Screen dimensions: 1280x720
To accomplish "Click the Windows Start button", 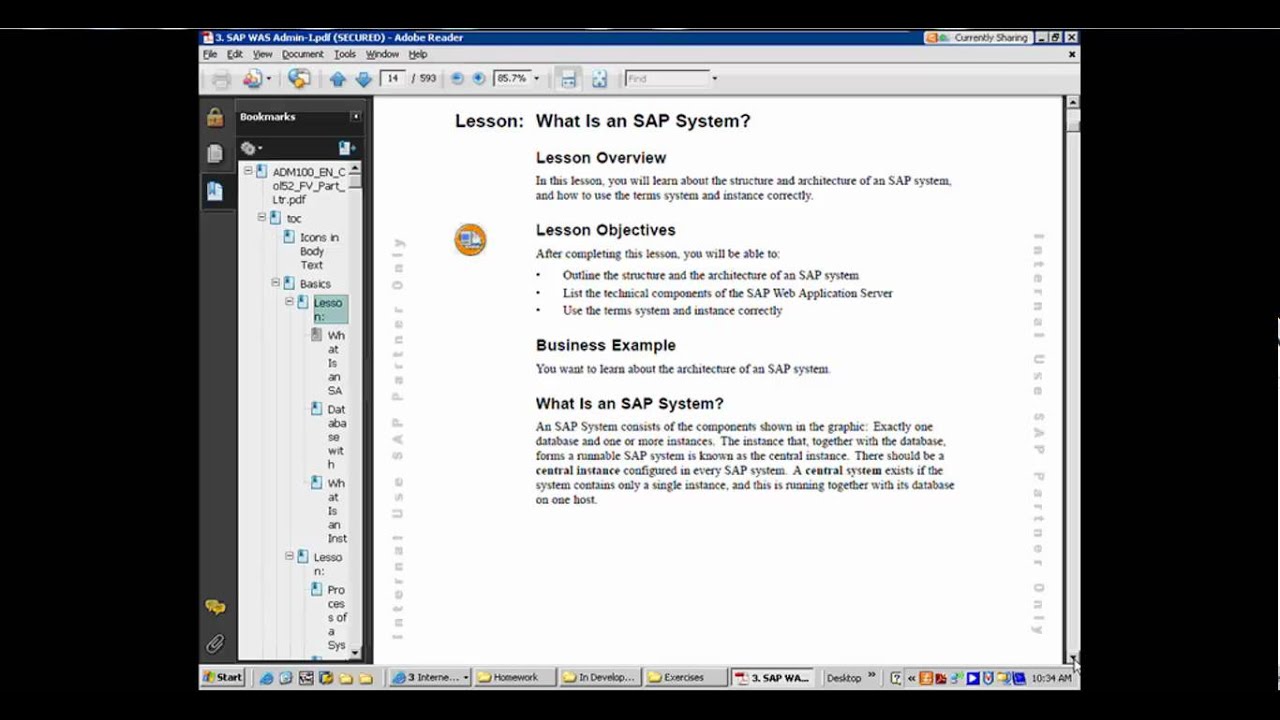I will [223, 677].
